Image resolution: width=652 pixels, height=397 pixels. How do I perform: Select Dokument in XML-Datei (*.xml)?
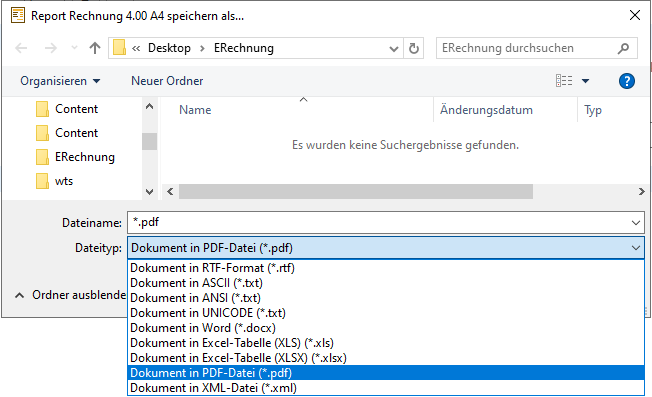[x=213, y=388]
